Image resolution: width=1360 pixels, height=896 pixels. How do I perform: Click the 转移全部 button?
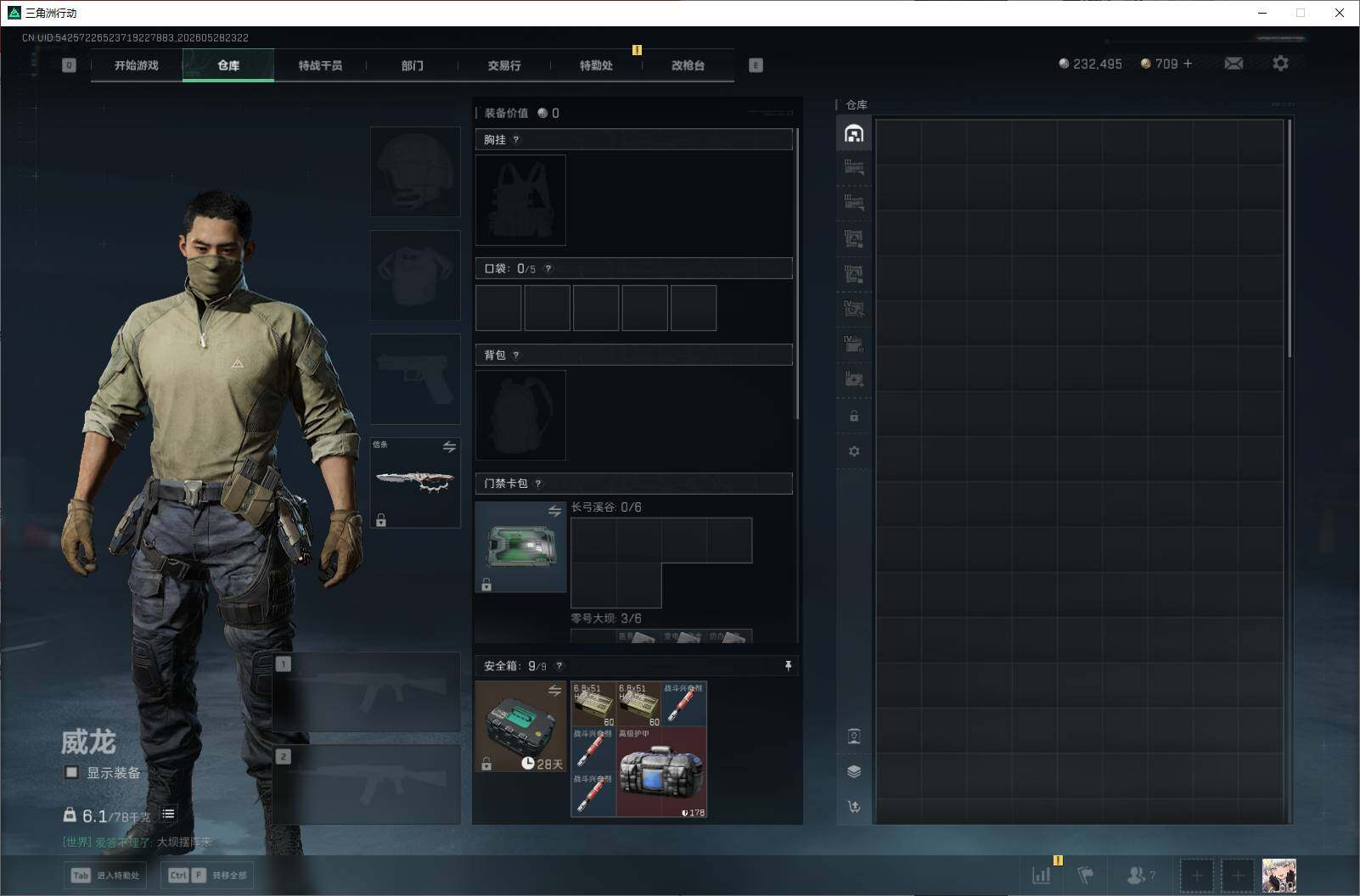(206, 875)
